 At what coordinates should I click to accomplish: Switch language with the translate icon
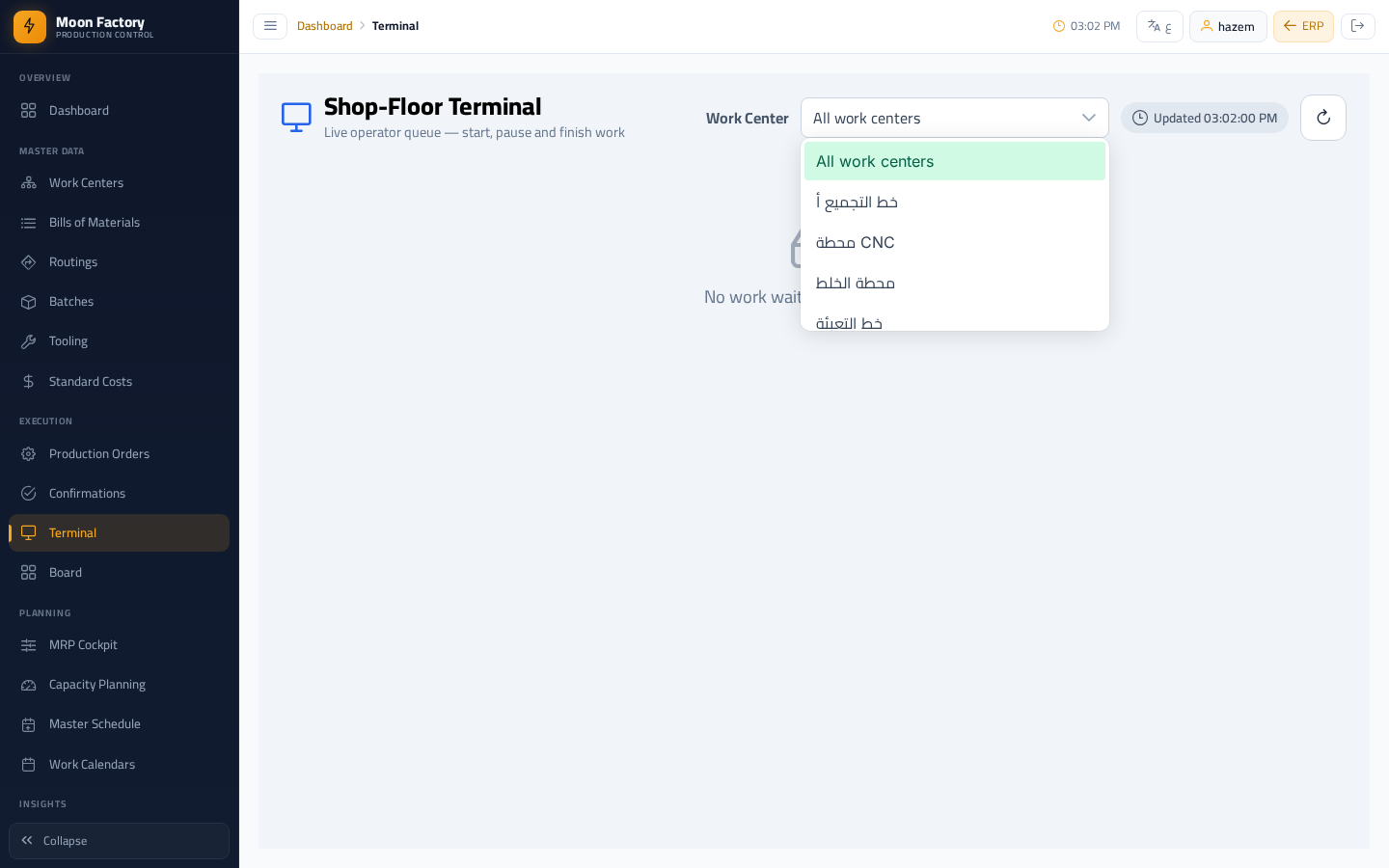(1159, 26)
